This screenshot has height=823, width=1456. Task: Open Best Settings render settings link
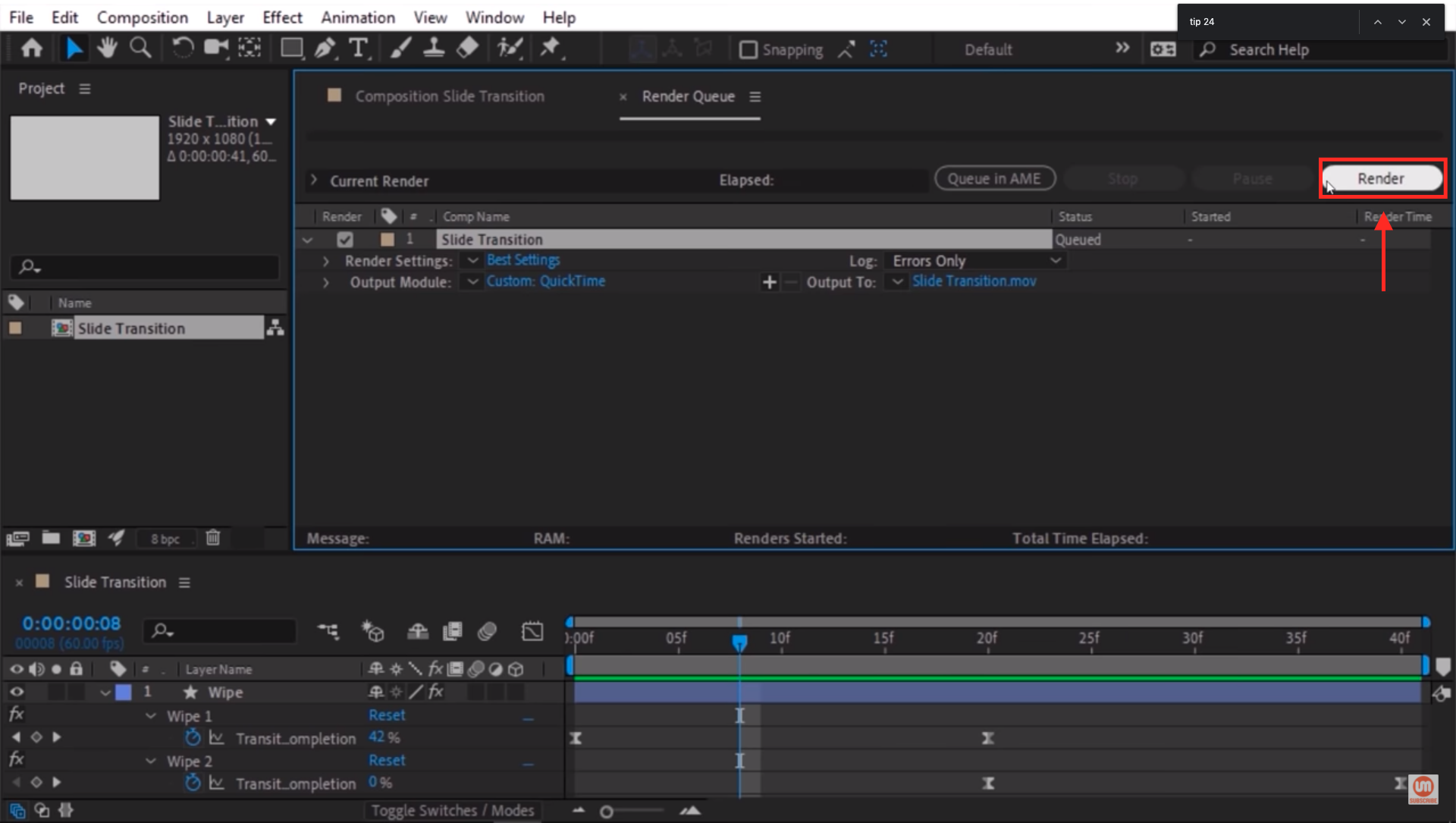click(523, 260)
